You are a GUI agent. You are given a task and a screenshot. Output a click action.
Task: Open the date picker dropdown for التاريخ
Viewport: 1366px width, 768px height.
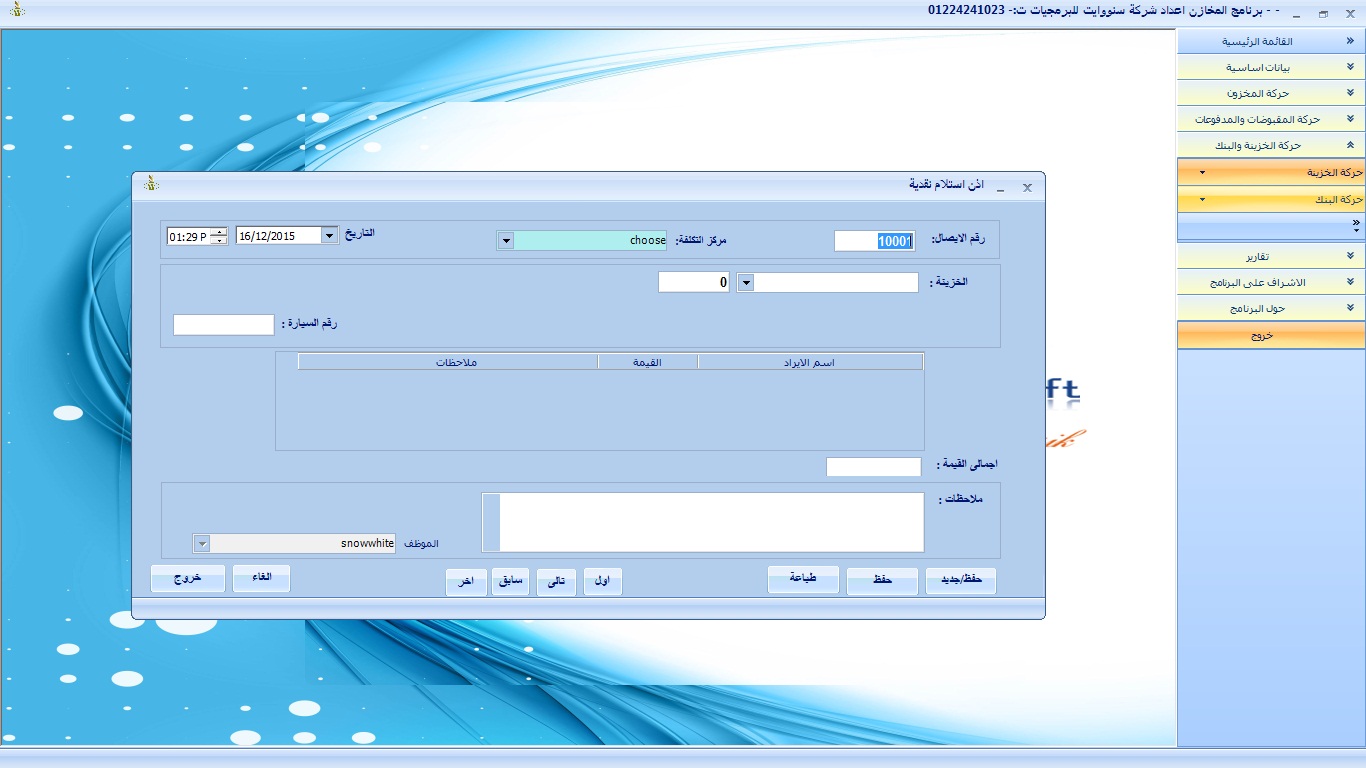click(x=329, y=236)
